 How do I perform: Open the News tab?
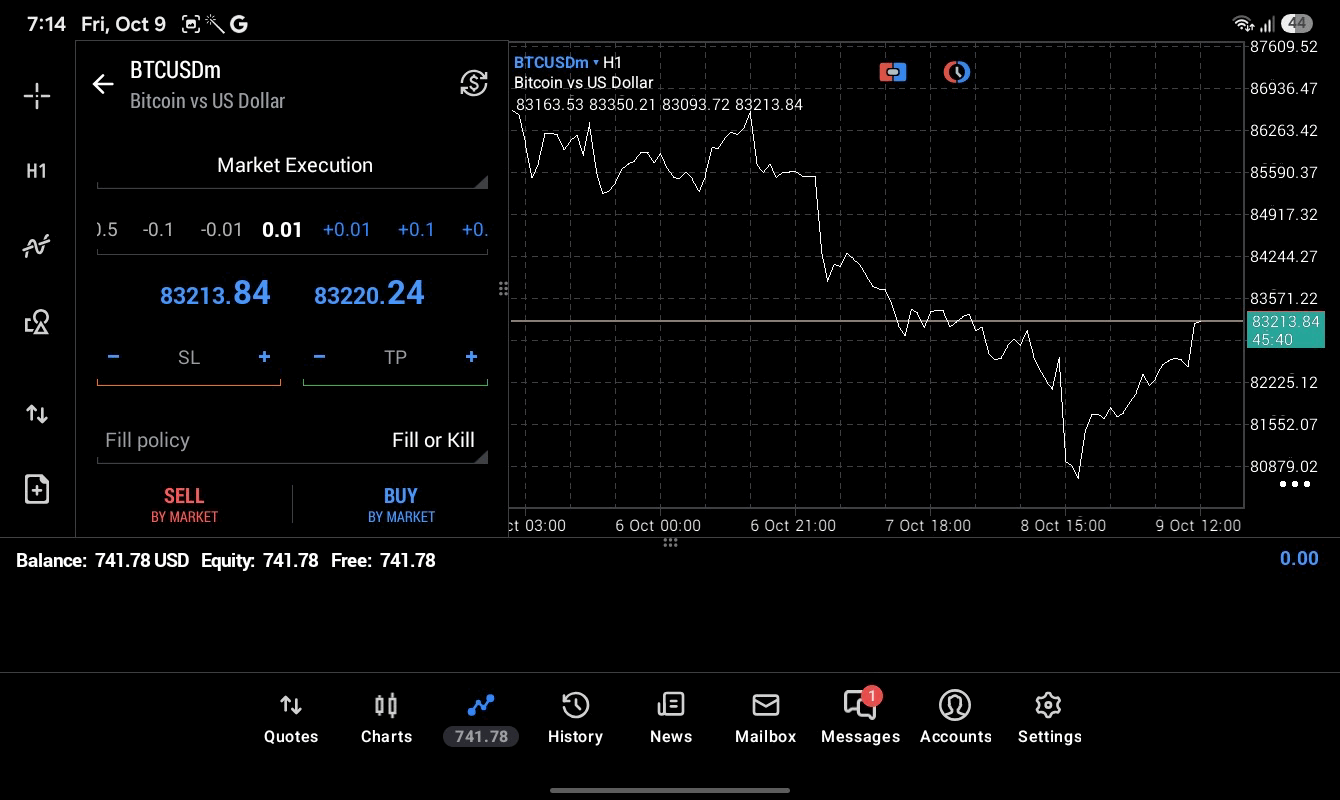671,719
